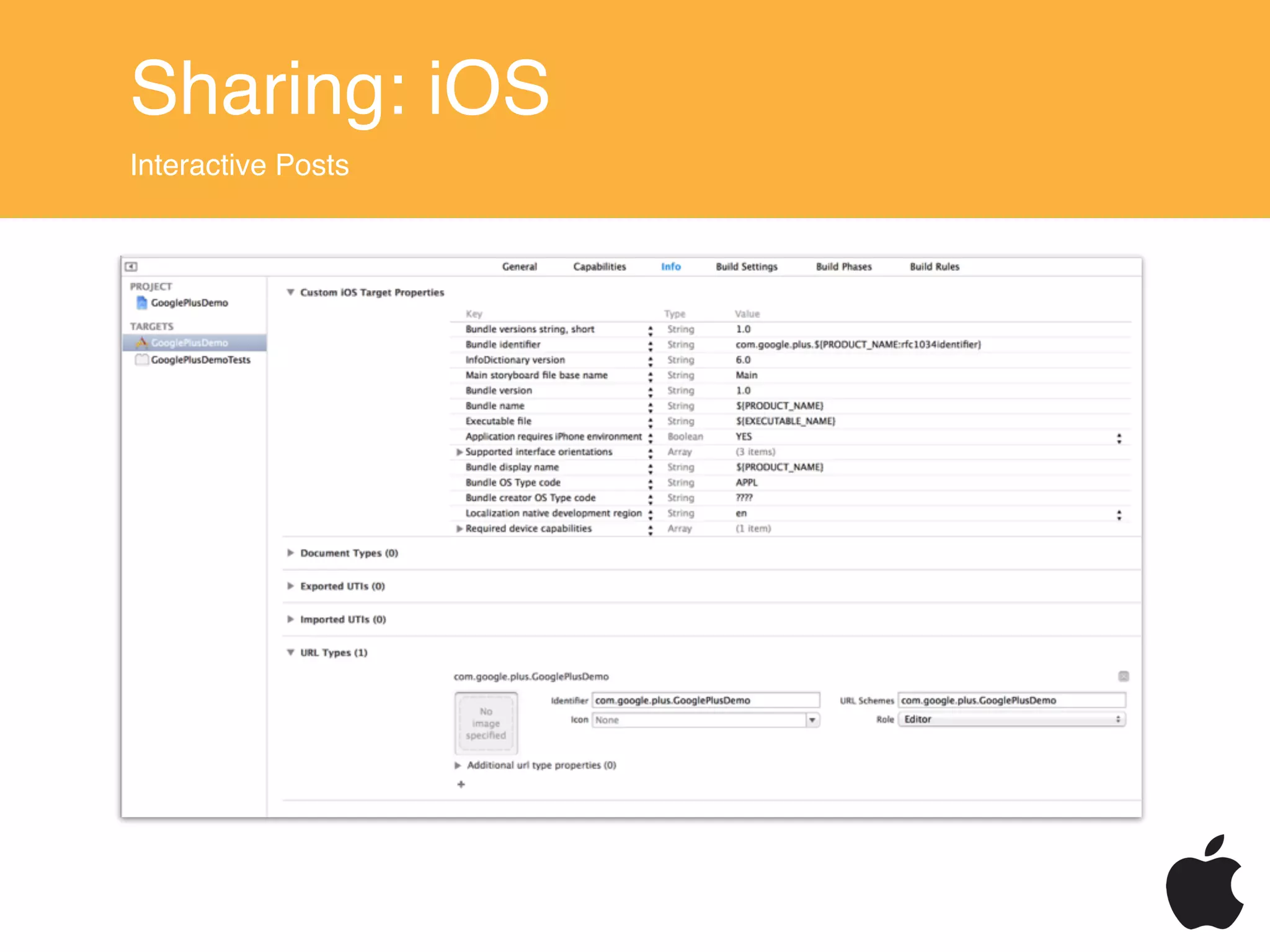This screenshot has height=952, width=1270.
Task: Open the Build Settings tab
Action: tap(747, 267)
